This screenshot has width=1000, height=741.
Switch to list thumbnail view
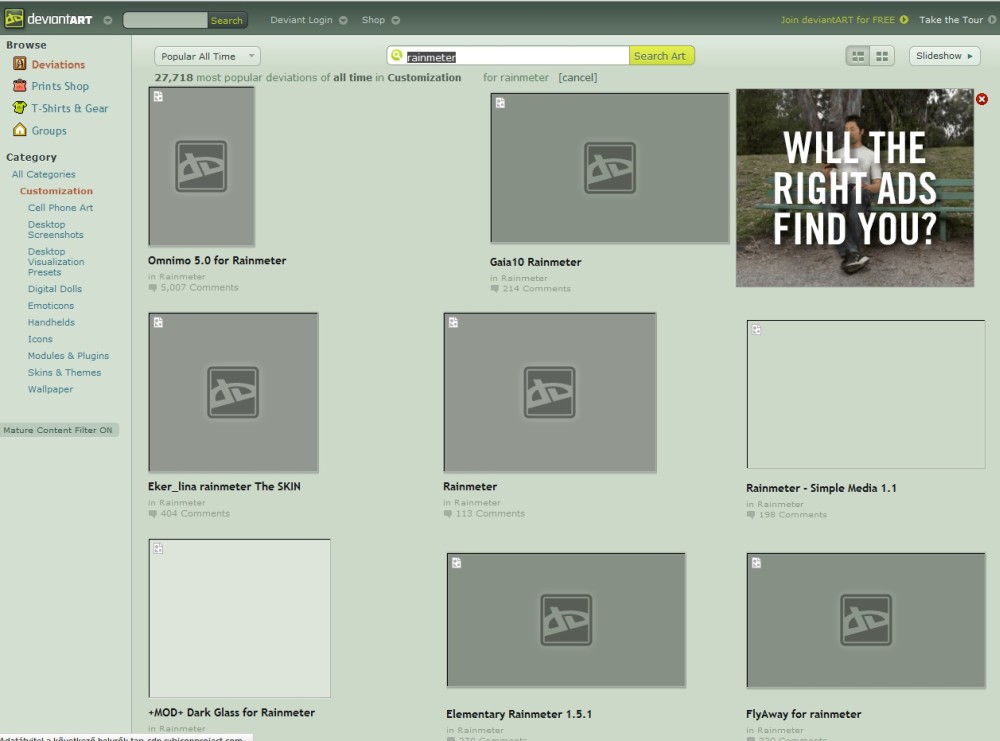858,56
